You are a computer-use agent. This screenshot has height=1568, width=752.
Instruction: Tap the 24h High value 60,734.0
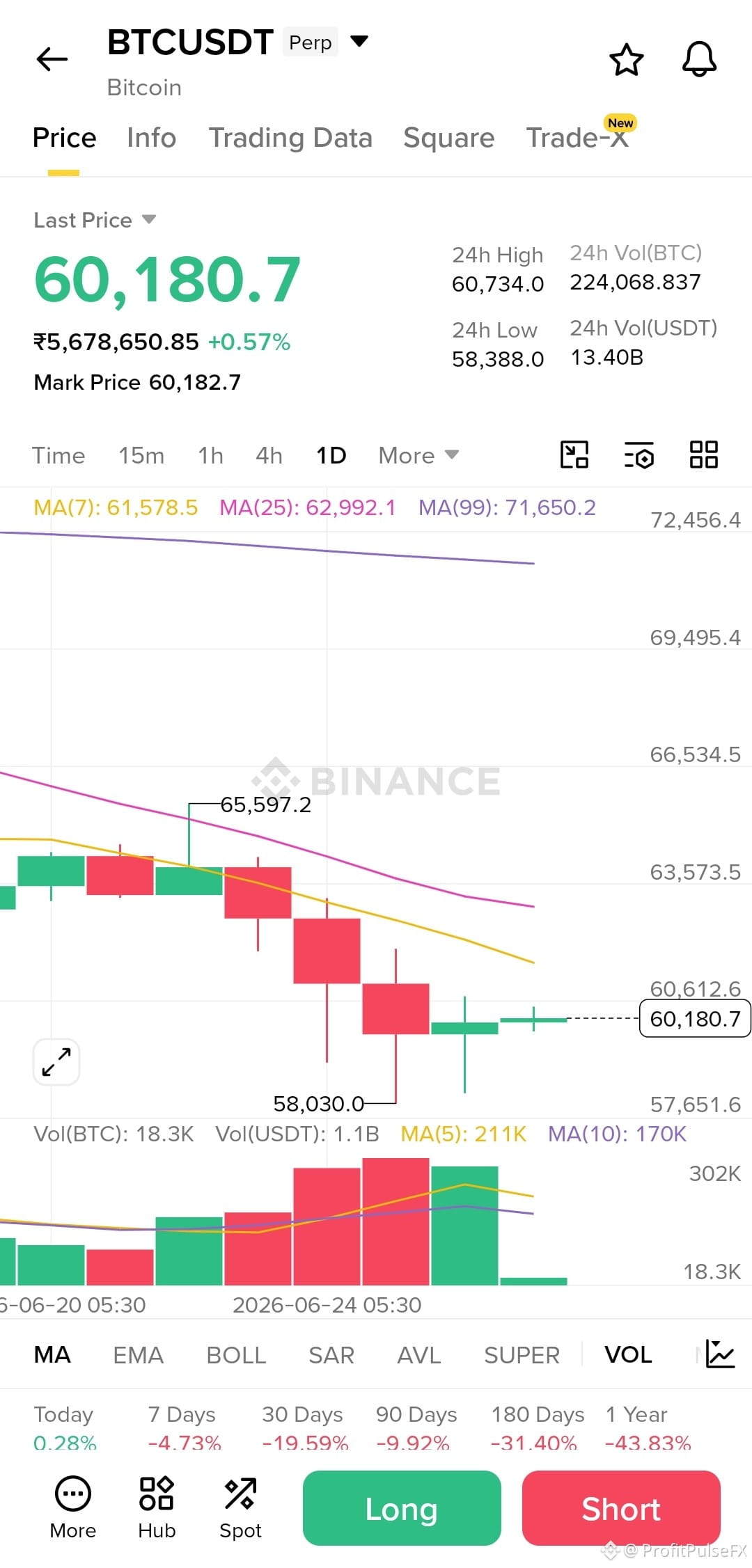[x=498, y=284]
